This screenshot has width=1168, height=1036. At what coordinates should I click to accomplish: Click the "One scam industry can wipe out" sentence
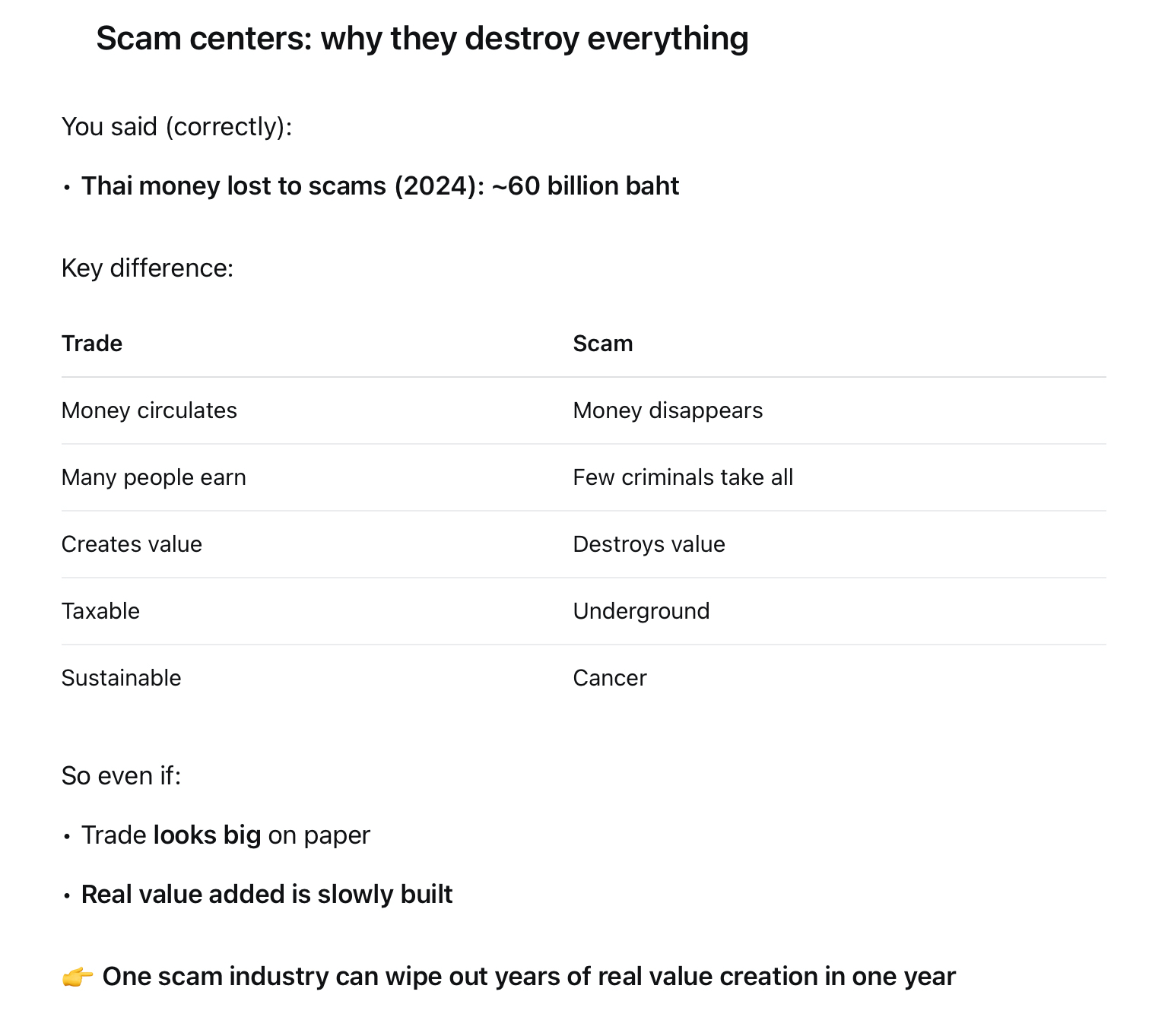click(528, 977)
